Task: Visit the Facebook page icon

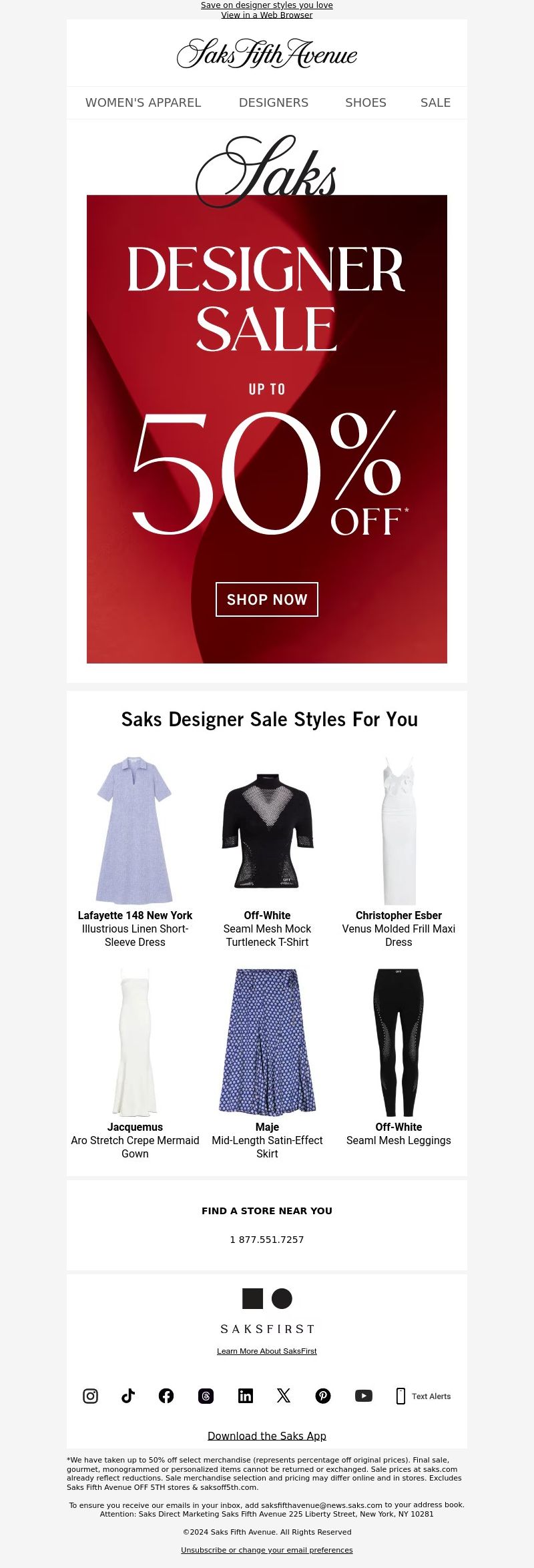Action: pos(166,1396)
